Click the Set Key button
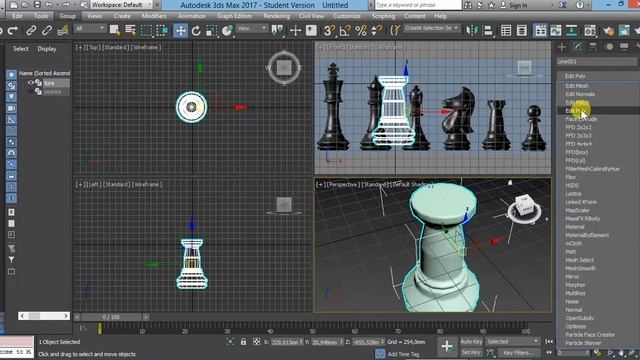This screenshot has height=360, width=640. click(471, 352)
